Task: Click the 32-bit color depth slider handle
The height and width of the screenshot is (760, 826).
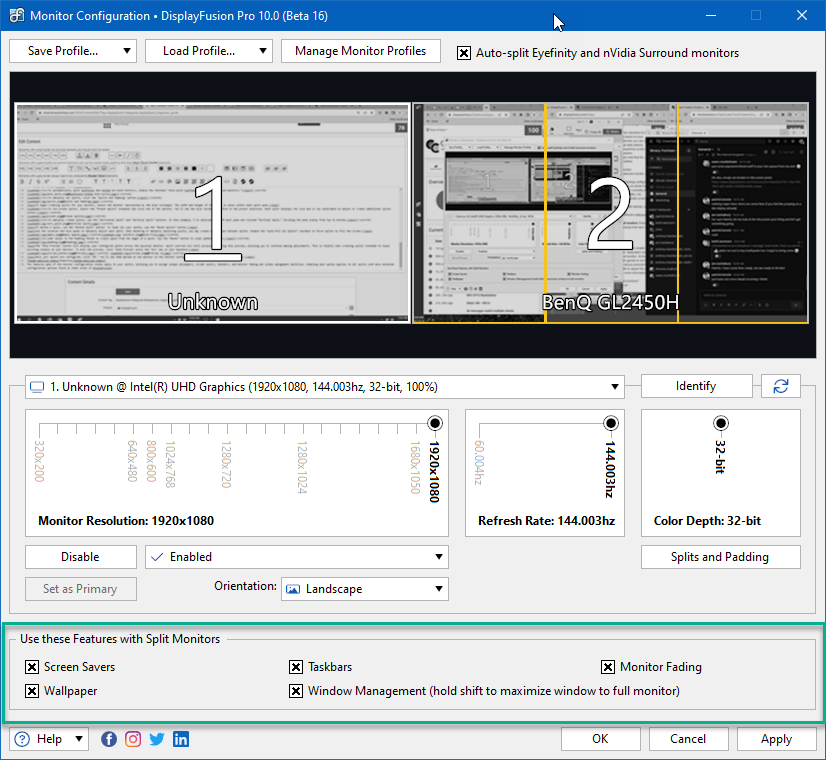Action: (x=721, y=423)
